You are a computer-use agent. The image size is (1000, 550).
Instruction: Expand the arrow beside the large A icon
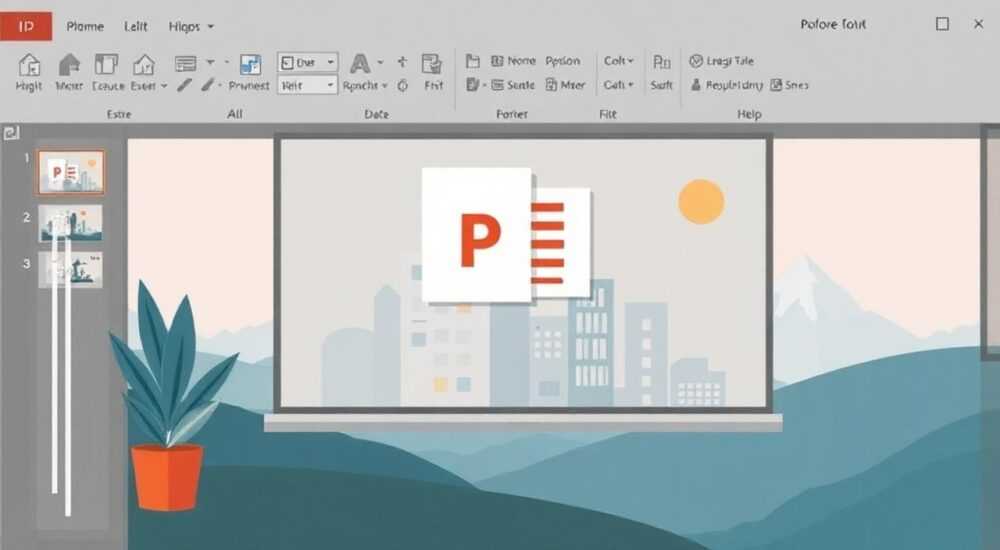point(381,63)
